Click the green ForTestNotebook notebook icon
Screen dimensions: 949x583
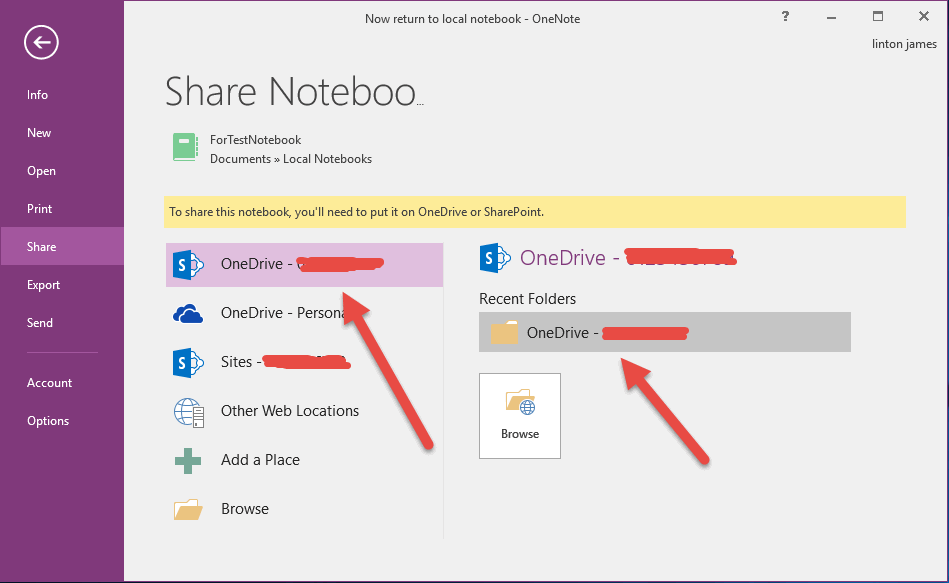click(x=185, y=147)
